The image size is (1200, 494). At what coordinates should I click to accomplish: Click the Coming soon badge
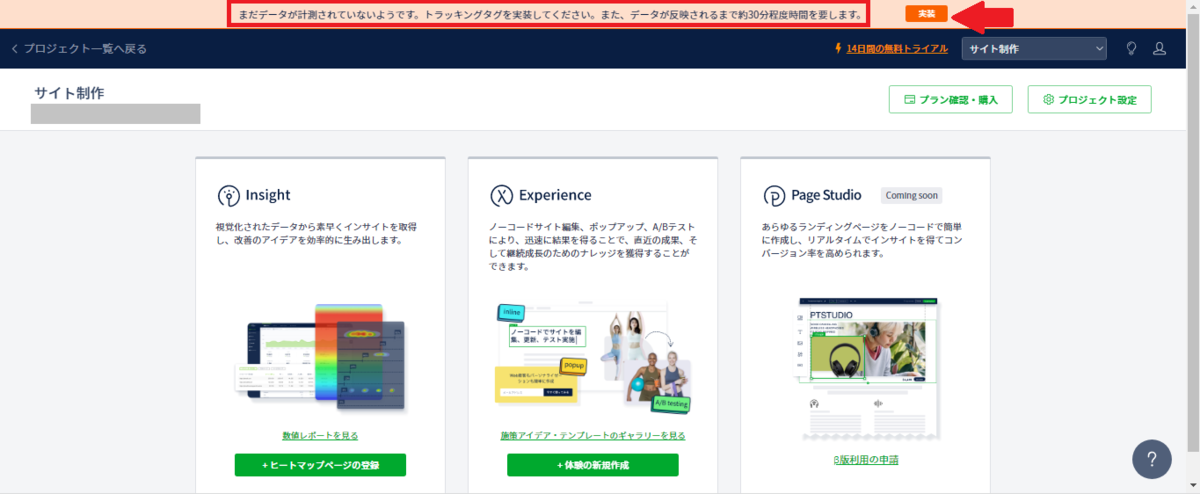tap(911, 195)
